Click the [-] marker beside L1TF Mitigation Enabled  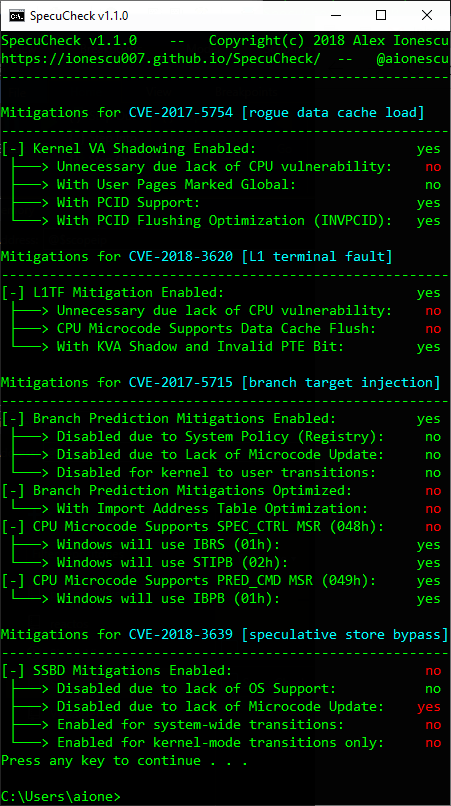coord(13,292)
